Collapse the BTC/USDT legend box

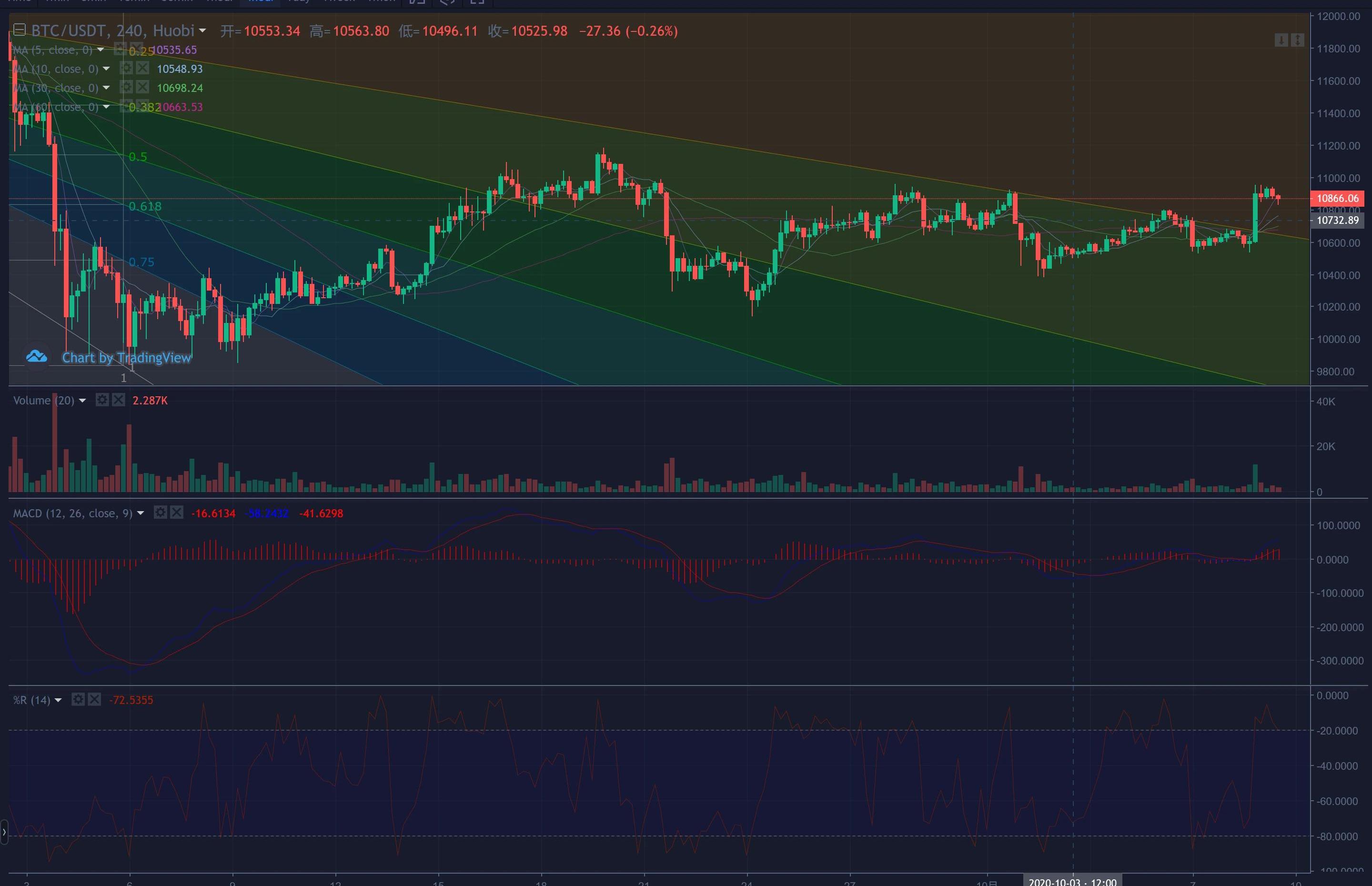(20, 30)
